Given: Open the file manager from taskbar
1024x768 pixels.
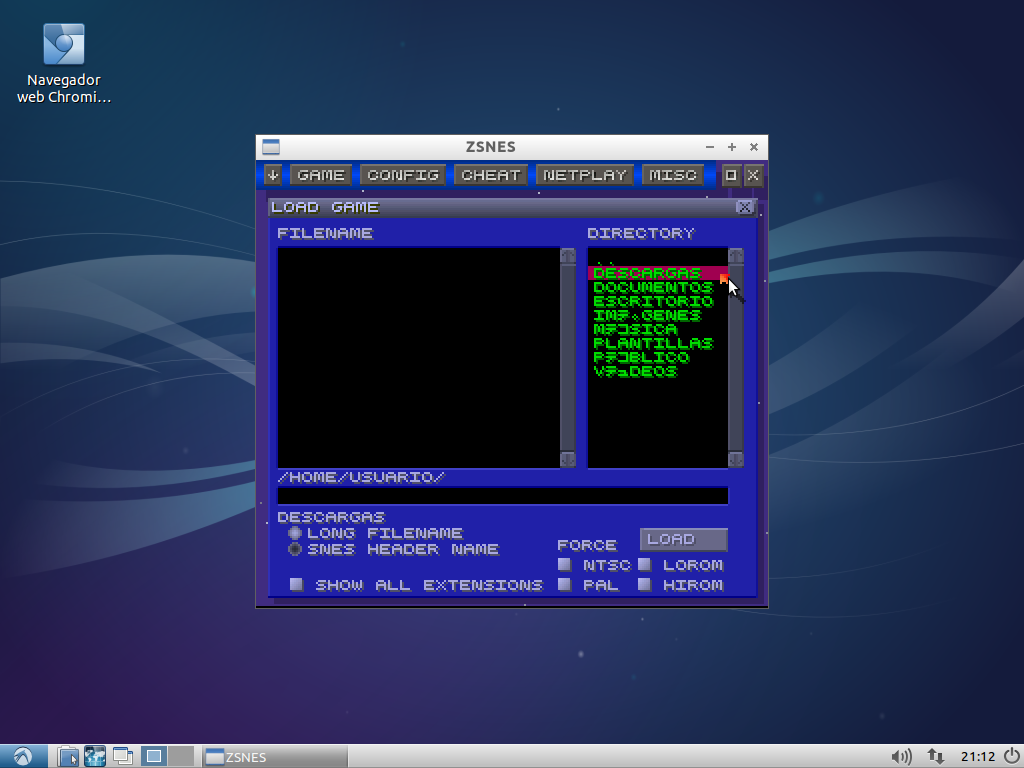Looking at the screenshot, I should [x=67, y=756].
